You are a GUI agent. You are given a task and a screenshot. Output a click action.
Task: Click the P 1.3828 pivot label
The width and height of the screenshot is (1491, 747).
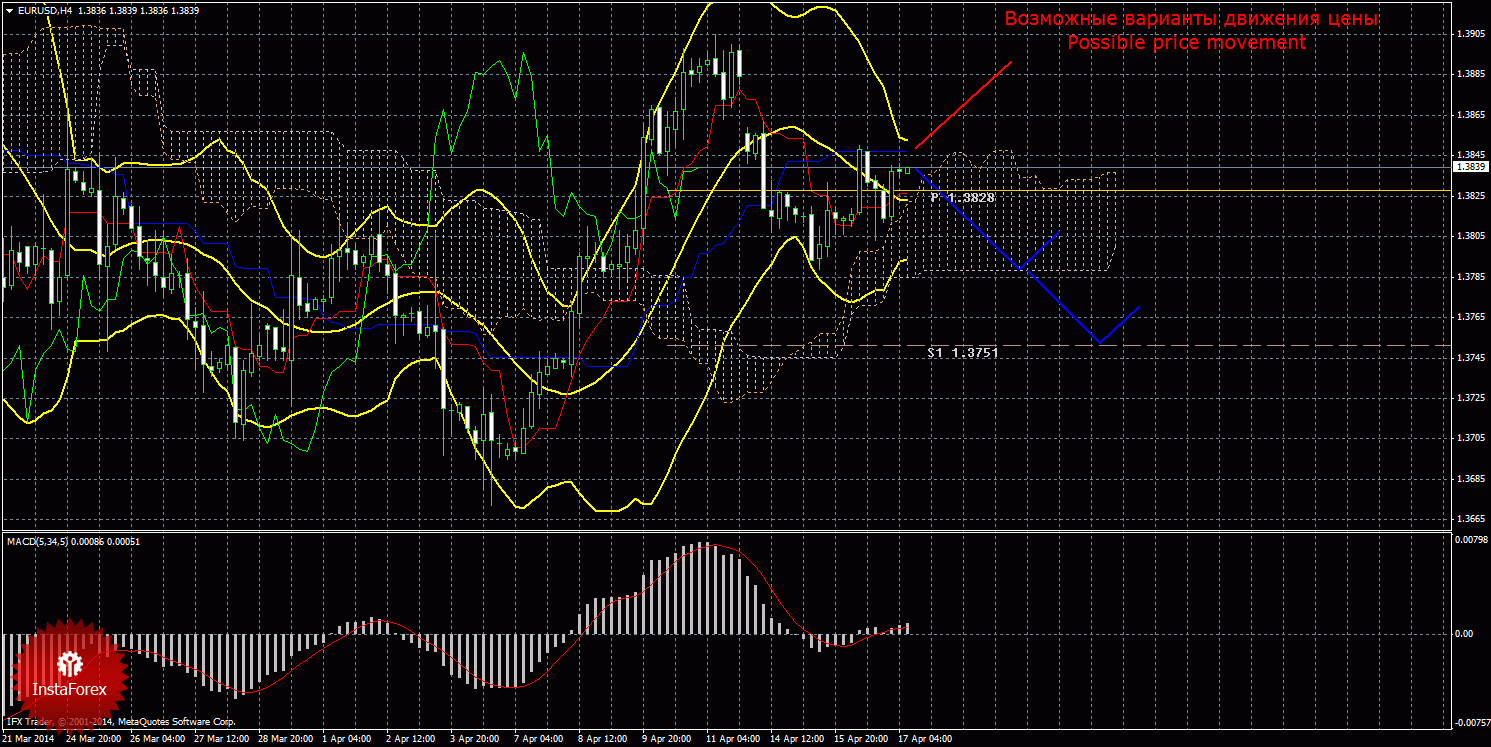962,198
